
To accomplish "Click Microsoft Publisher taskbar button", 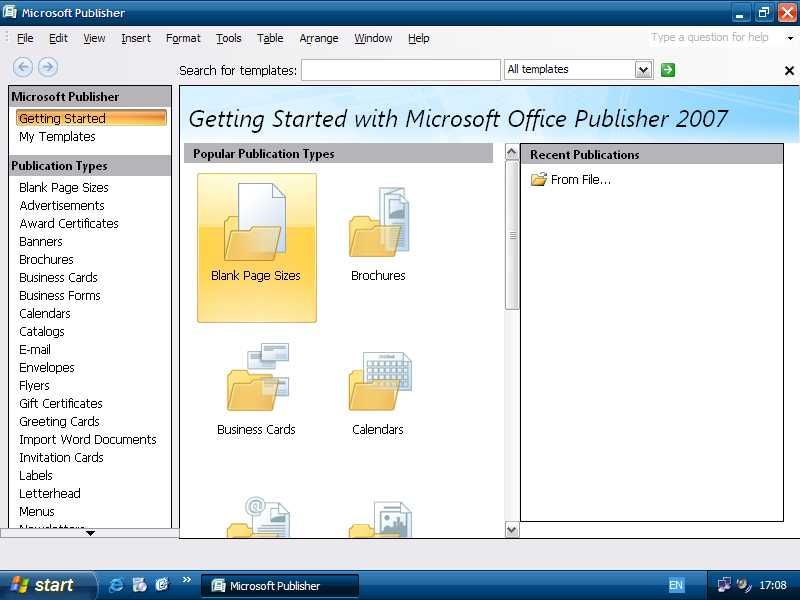I will pos(280,586).
